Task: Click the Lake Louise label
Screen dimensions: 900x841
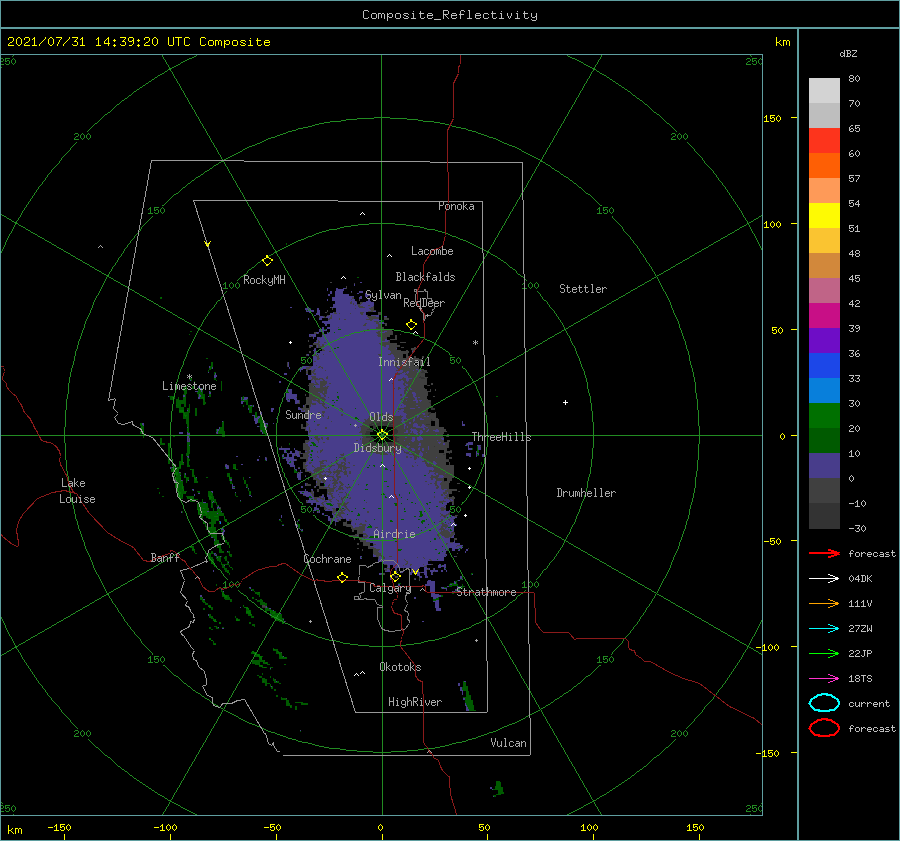Action: (77, 491)
